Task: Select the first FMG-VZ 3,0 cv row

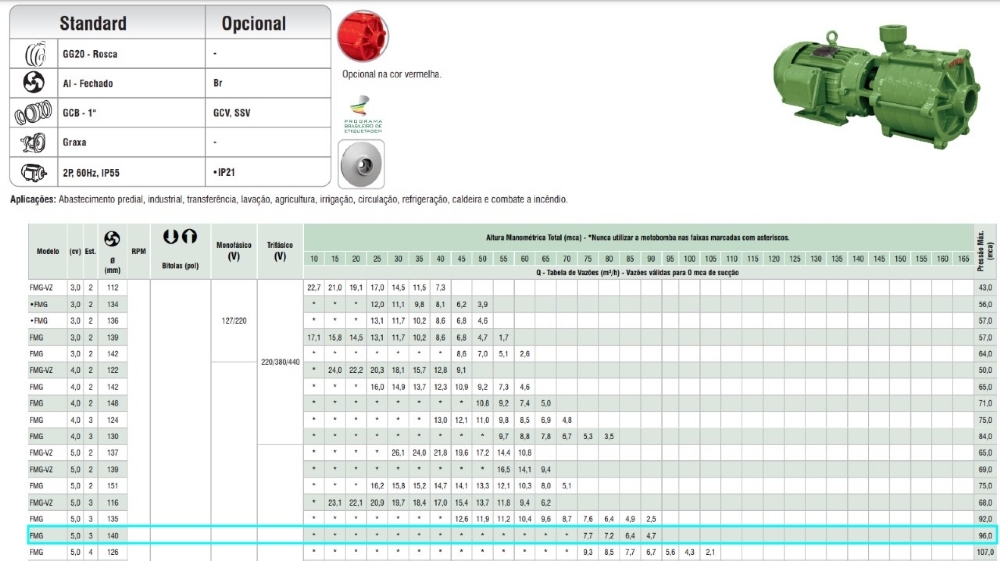Action: pos(46,288)
